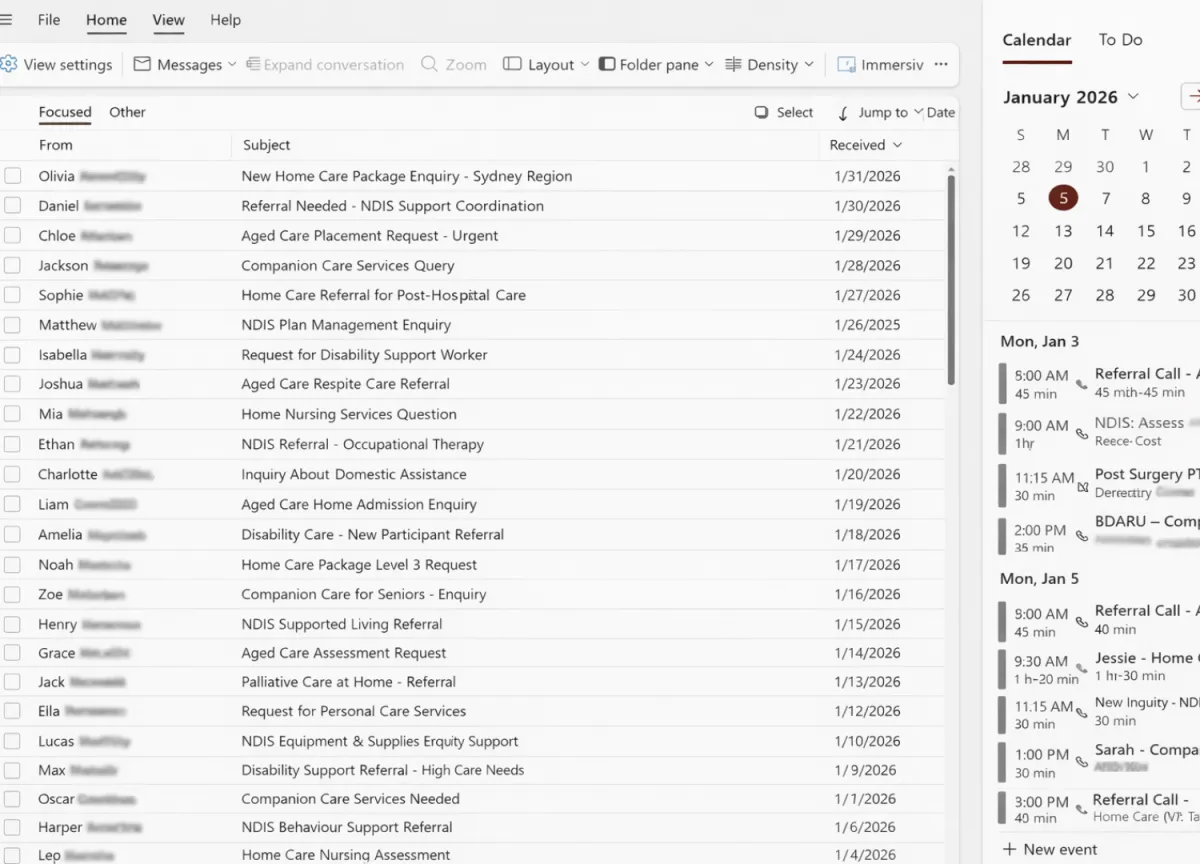Click the Zoom icon in the ribbon
Viewport: 1200px width, 864px height.
427,64
